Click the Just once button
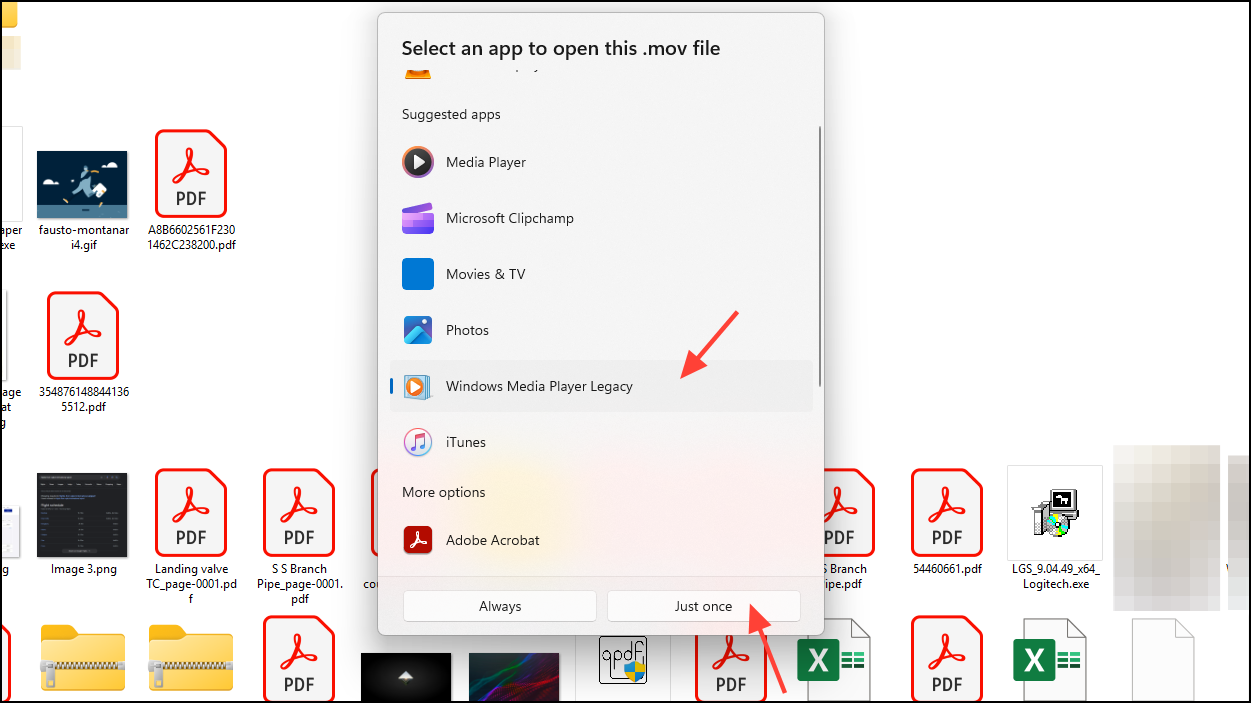Viewport: 1251px width, 703px height. pos(703,606)
